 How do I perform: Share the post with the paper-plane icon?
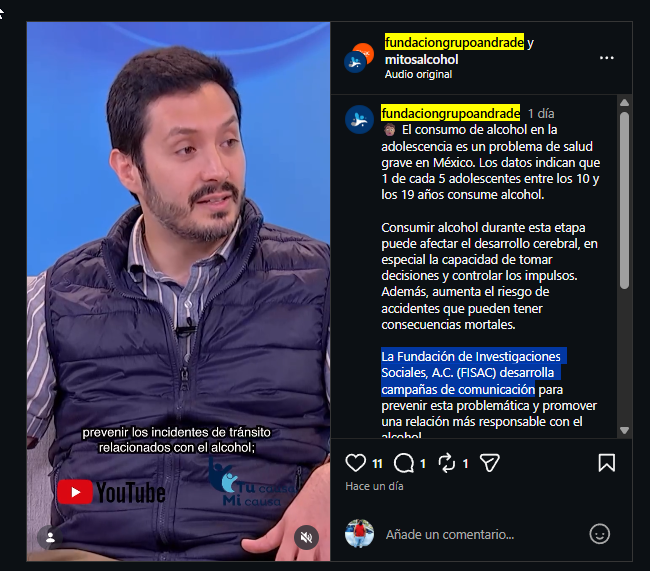click(490, 463)
